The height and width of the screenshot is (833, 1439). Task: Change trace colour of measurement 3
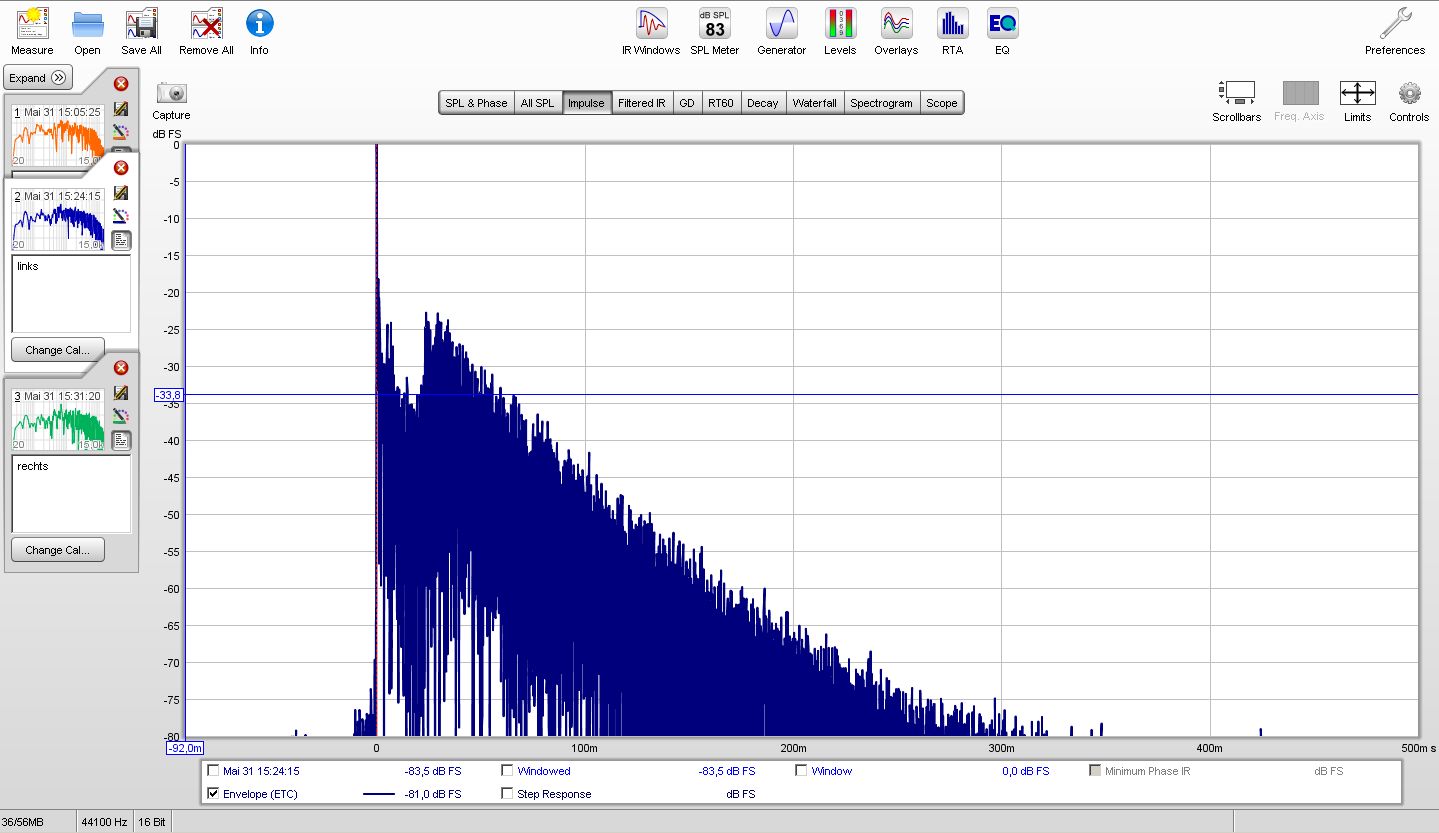[x=121, y=415]
